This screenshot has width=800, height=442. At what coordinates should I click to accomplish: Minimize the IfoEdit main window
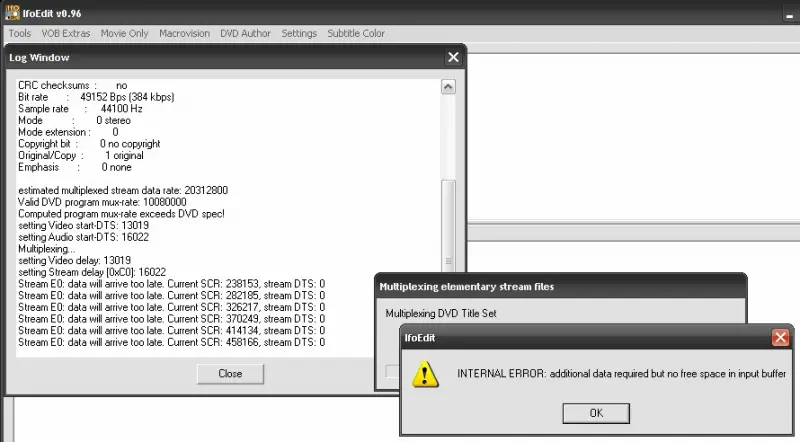tap(789, 15)
